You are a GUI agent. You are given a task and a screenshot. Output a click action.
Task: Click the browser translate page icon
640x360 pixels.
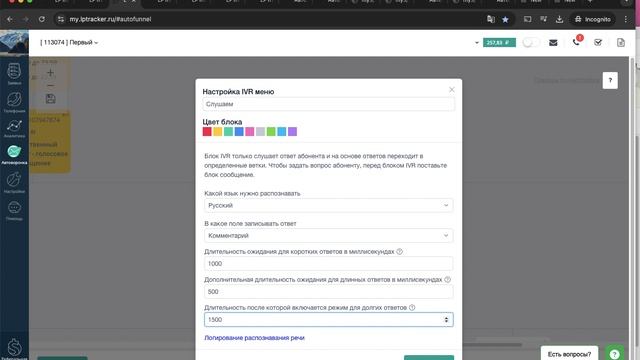[491, 19]
